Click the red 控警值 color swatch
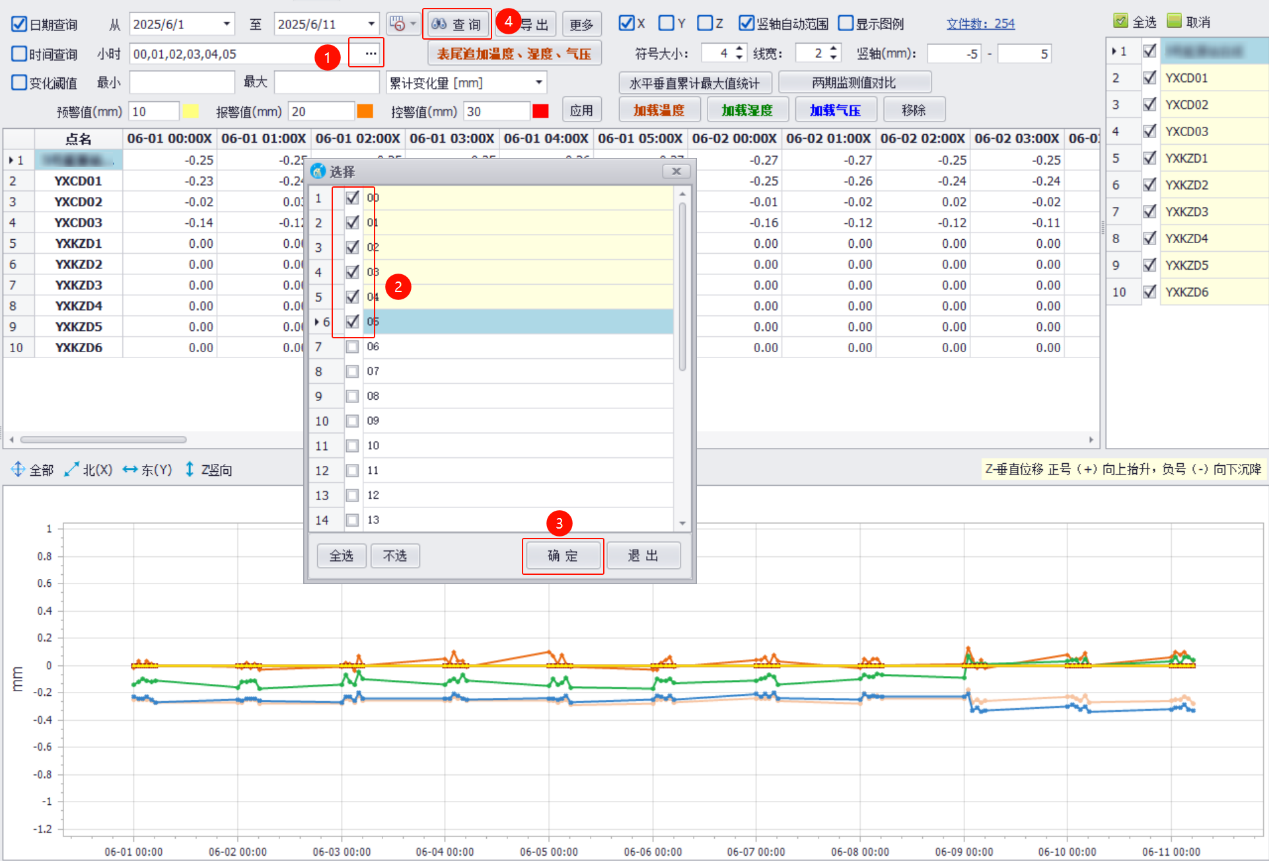 point(541,111)
